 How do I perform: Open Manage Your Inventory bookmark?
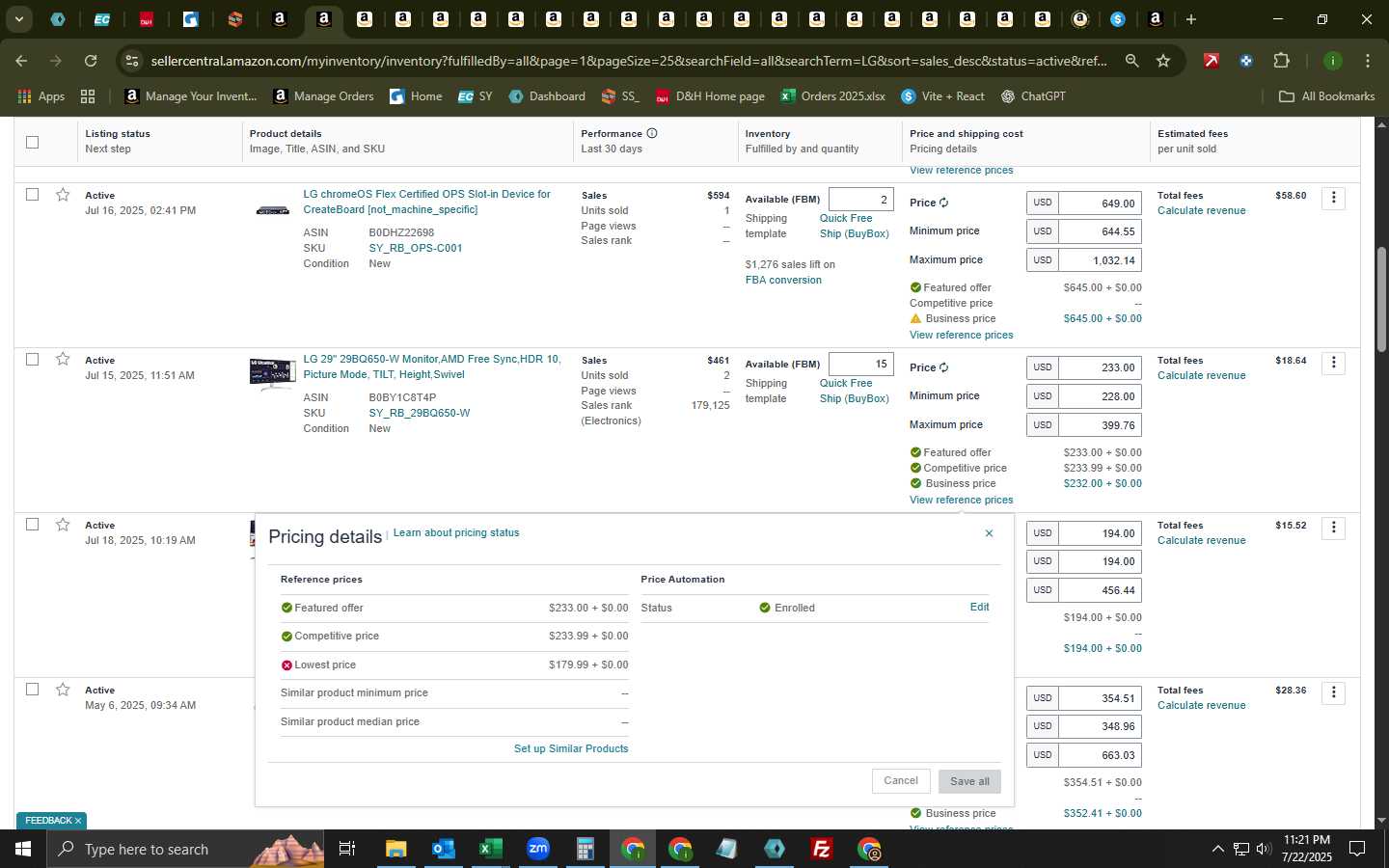point(191,96)
